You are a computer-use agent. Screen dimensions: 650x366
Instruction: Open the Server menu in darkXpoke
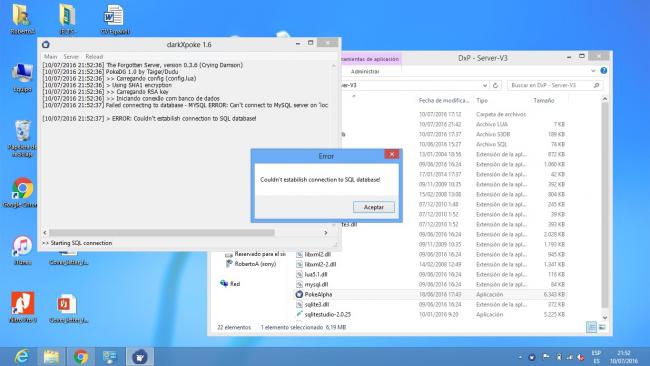pos(71,56)
